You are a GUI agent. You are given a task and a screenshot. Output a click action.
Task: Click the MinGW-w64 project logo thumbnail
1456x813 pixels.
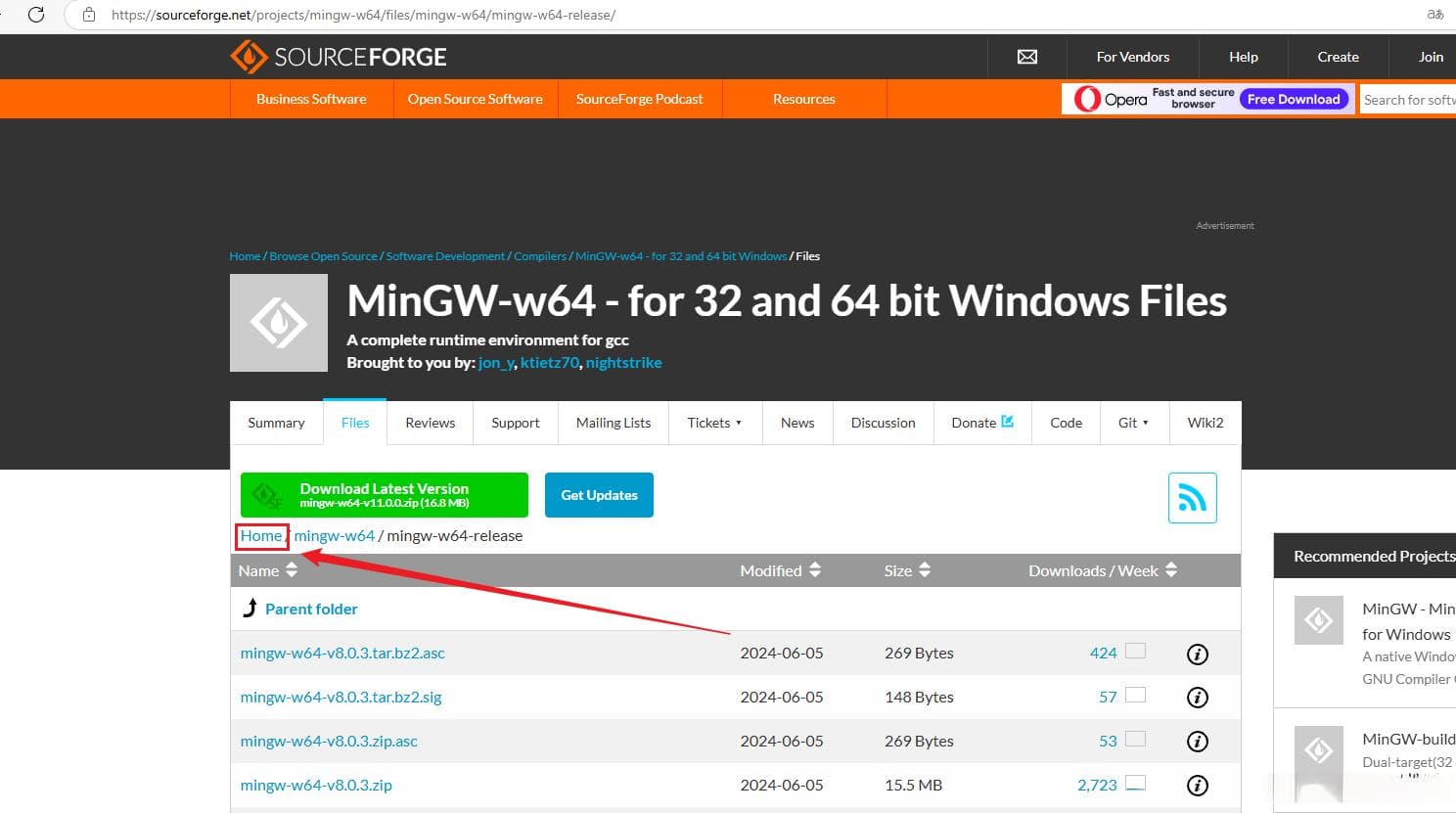[x=279, y=323]
